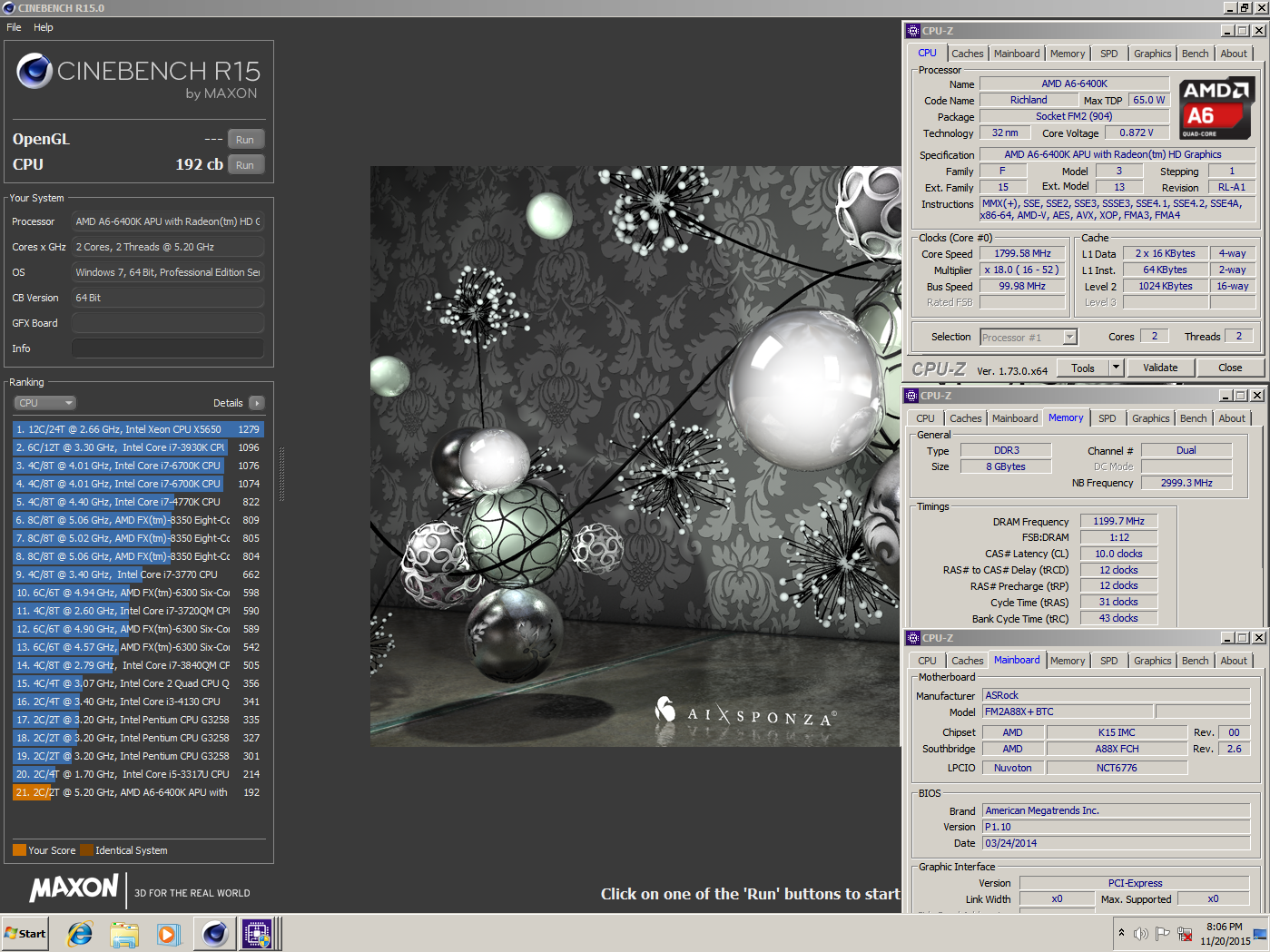The height and width of the screenshot is (952, 1270).
Task: Open Bench tab in top CPU-Z window
Action: point(1195,54)
